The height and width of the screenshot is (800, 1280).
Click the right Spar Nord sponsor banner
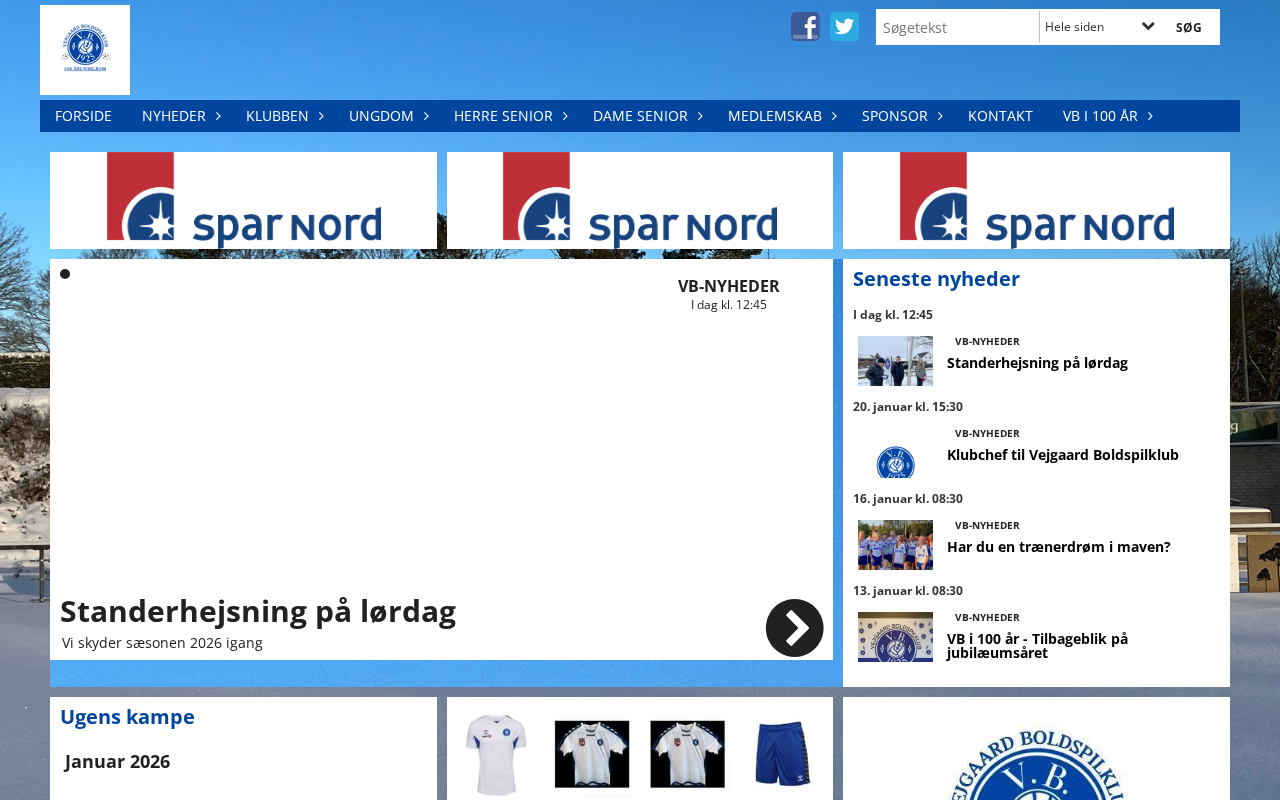pyautogui.click(x=1036, y=200)
